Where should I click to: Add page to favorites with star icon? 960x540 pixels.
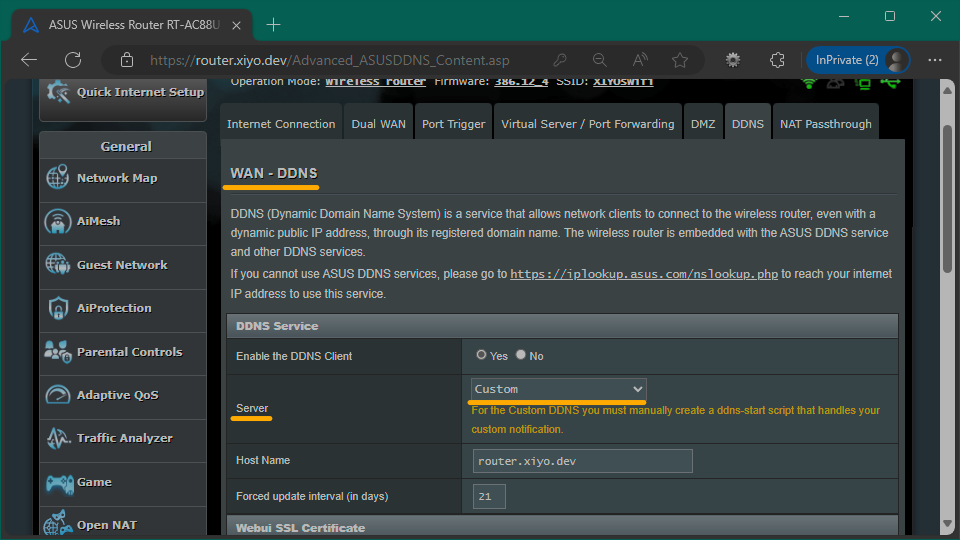pyautogui.click(x=680, y=60)
